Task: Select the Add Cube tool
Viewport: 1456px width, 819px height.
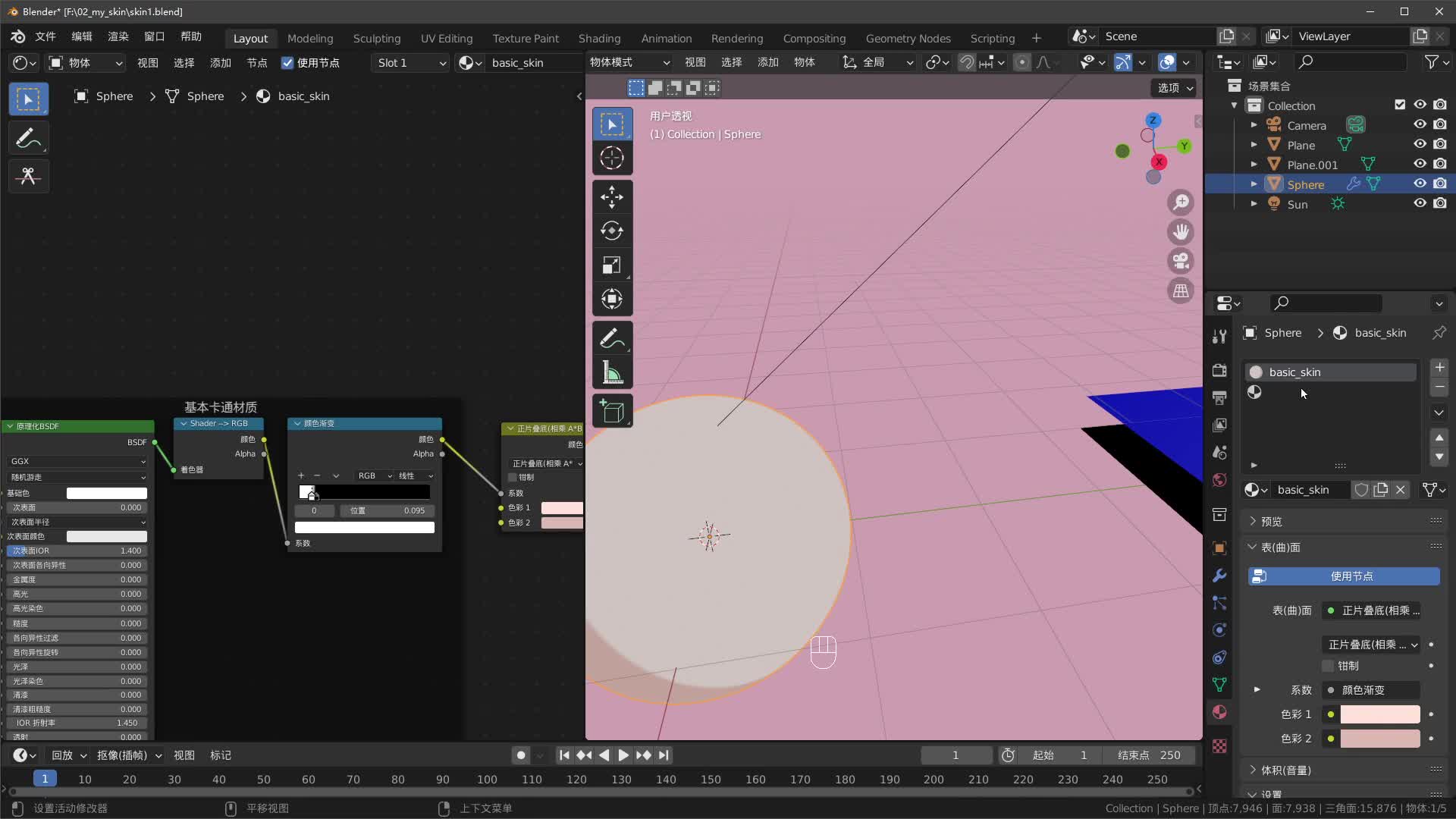Action: [612, 412]
